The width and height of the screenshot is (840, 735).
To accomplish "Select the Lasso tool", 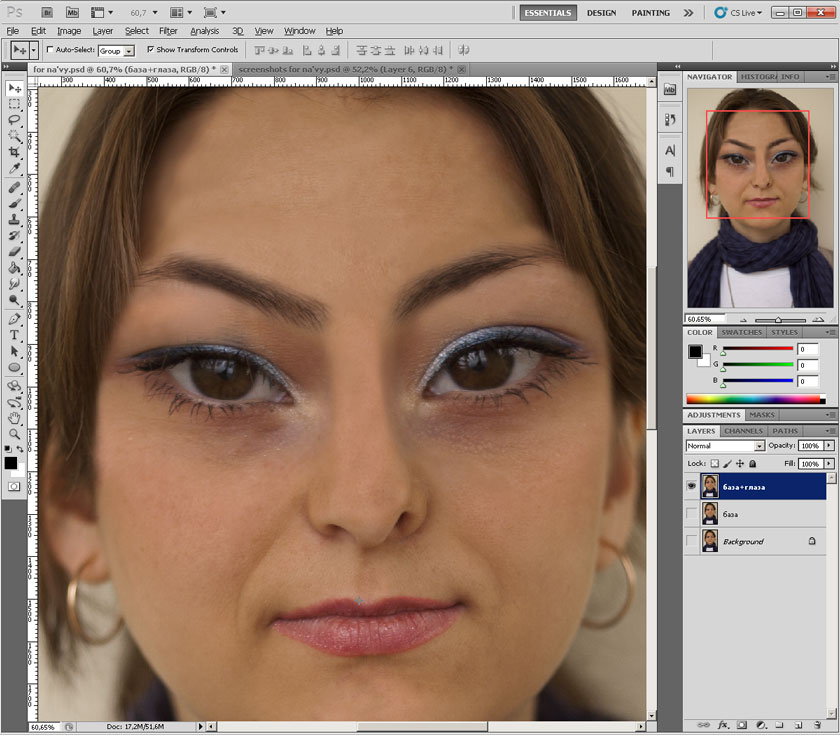I will tap(15, 119).
